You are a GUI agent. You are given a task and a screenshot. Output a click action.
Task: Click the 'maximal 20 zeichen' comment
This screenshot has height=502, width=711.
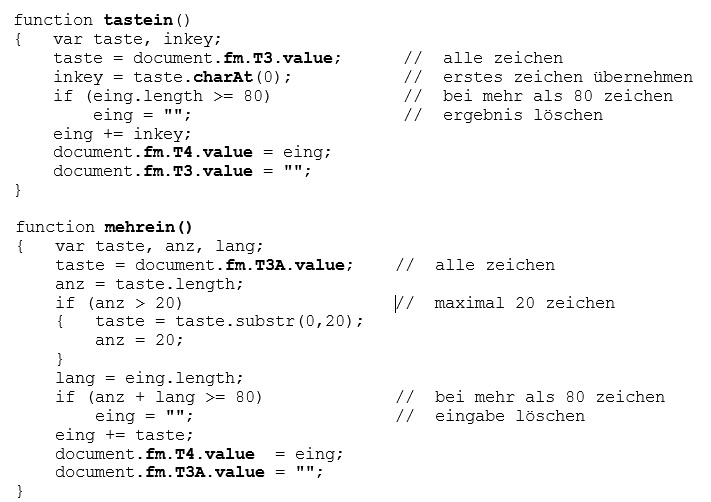[524, 303]
